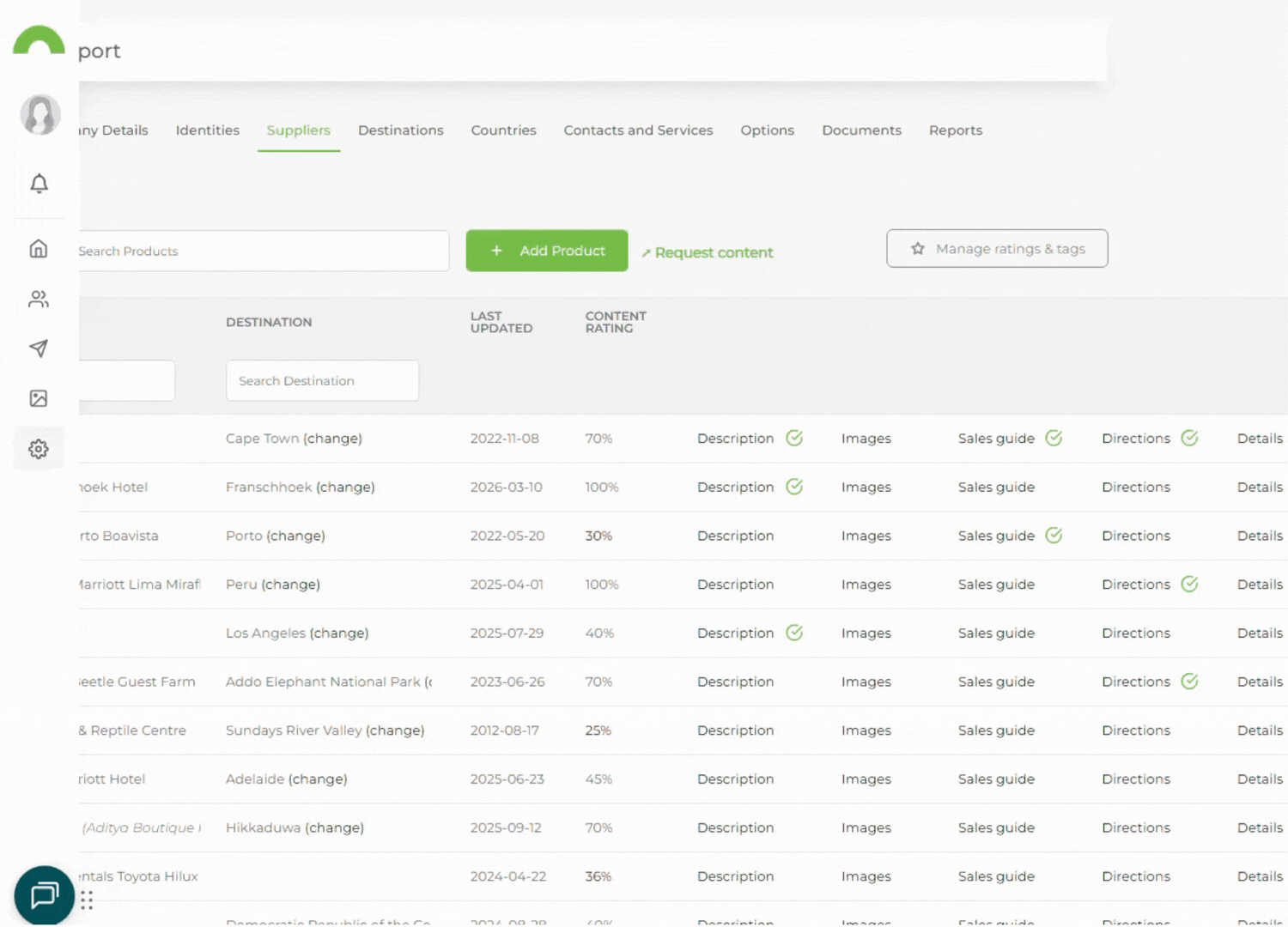Open the contacts people icon in sidebar
1288x927 pixels.
[39, 299]
